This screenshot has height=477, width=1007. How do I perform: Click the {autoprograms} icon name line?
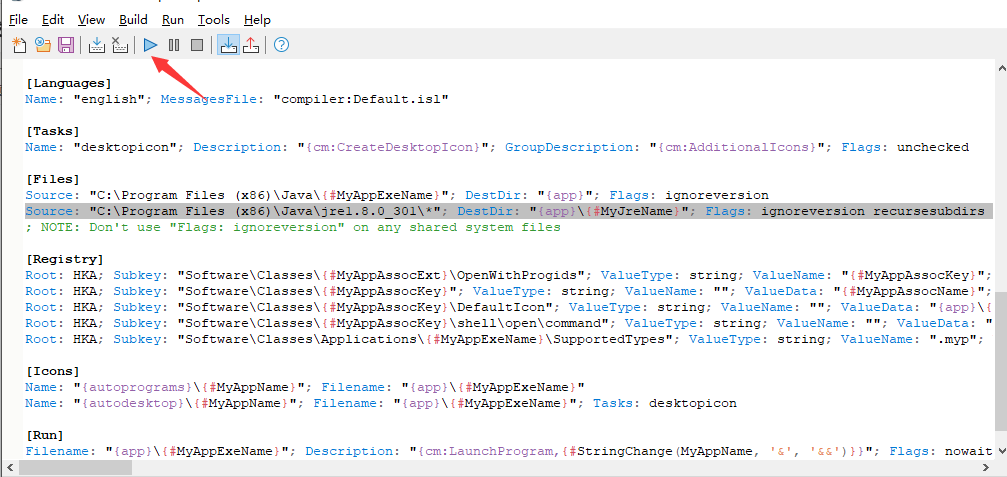coord(305,388)
